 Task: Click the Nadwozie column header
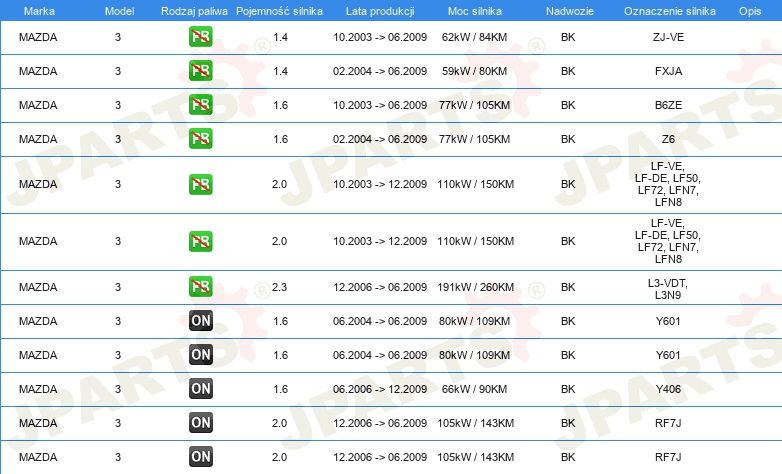(x=570, y=11)
